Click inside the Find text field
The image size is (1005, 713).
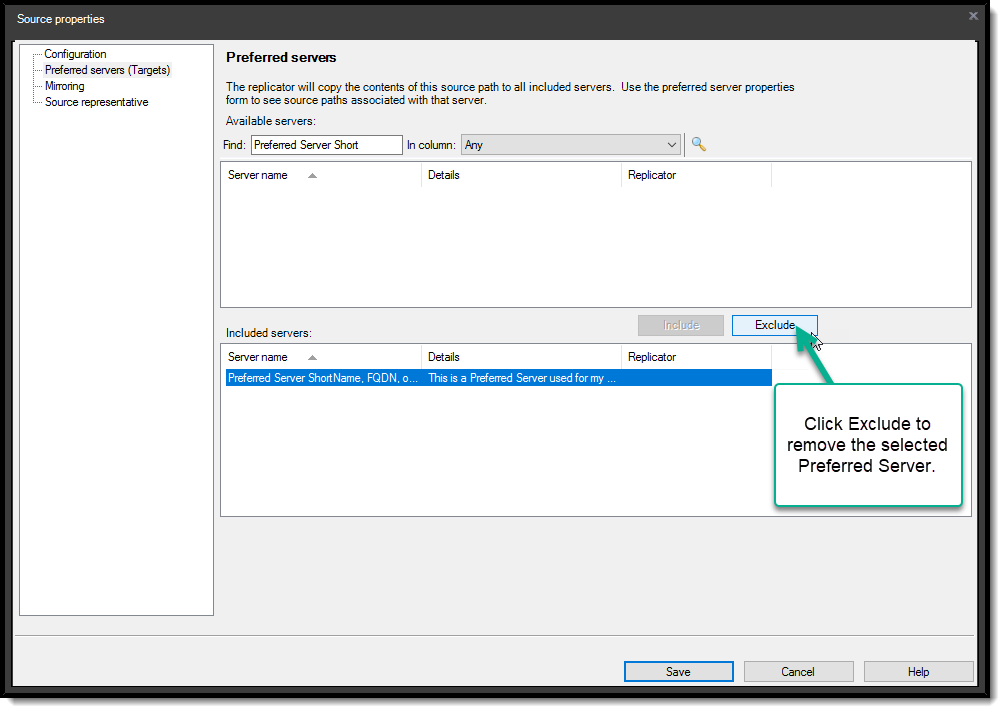coord(325,144)
